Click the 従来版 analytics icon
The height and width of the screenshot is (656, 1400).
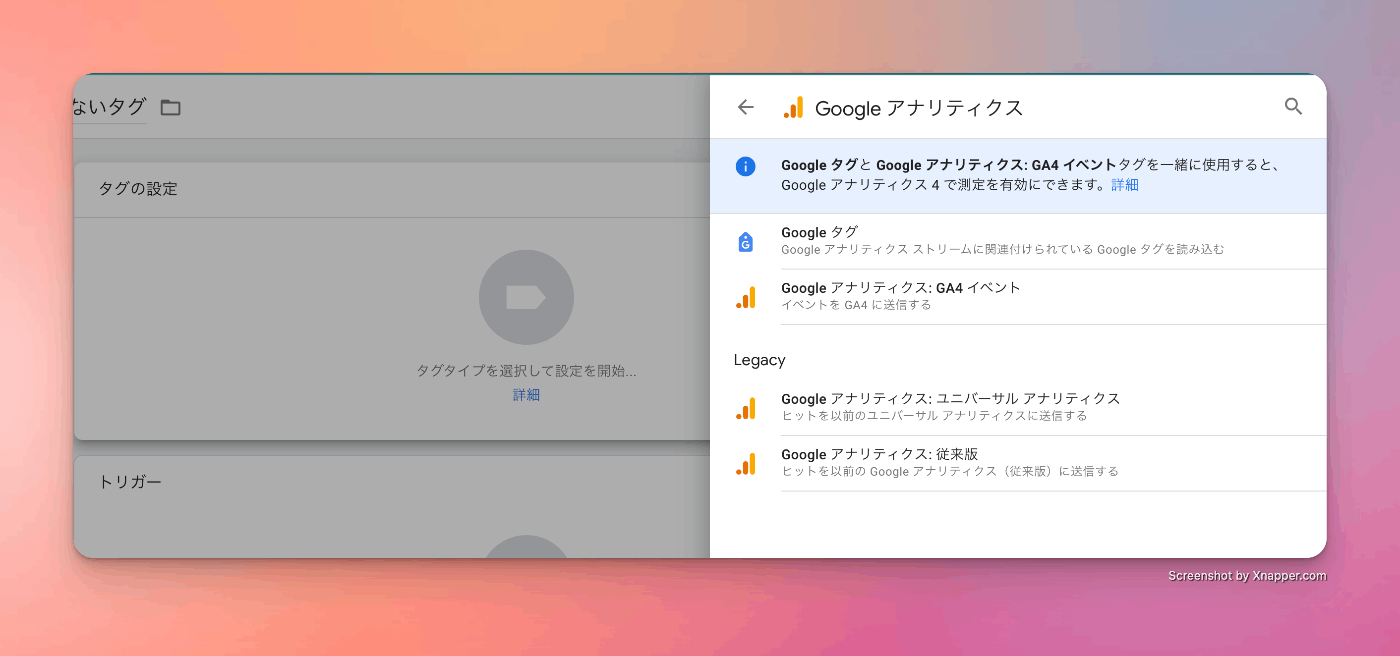click(x=745, y=464)
